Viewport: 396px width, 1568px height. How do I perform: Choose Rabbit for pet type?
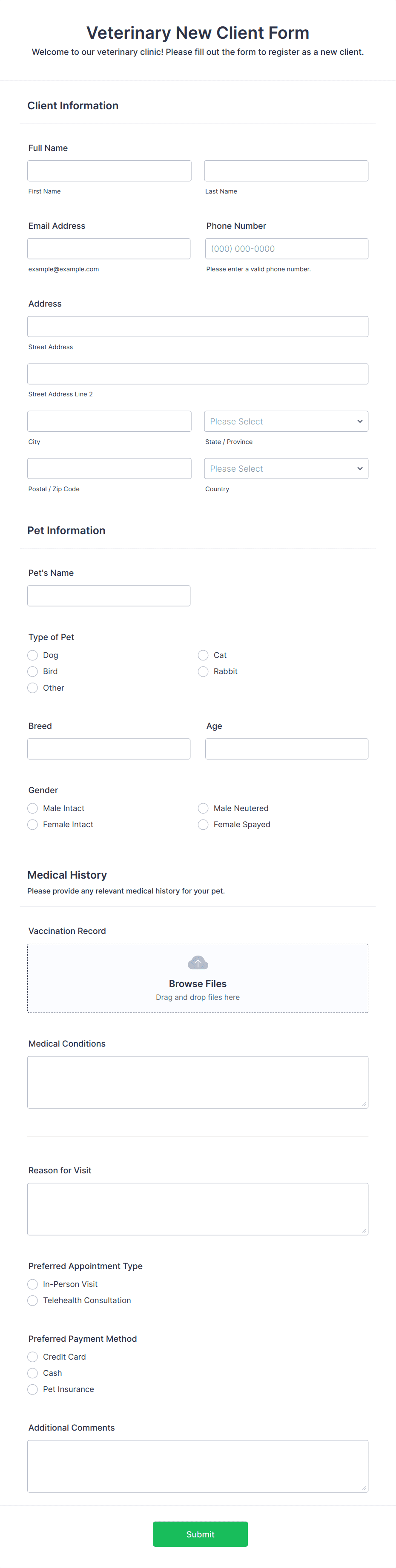click(203, 672)
